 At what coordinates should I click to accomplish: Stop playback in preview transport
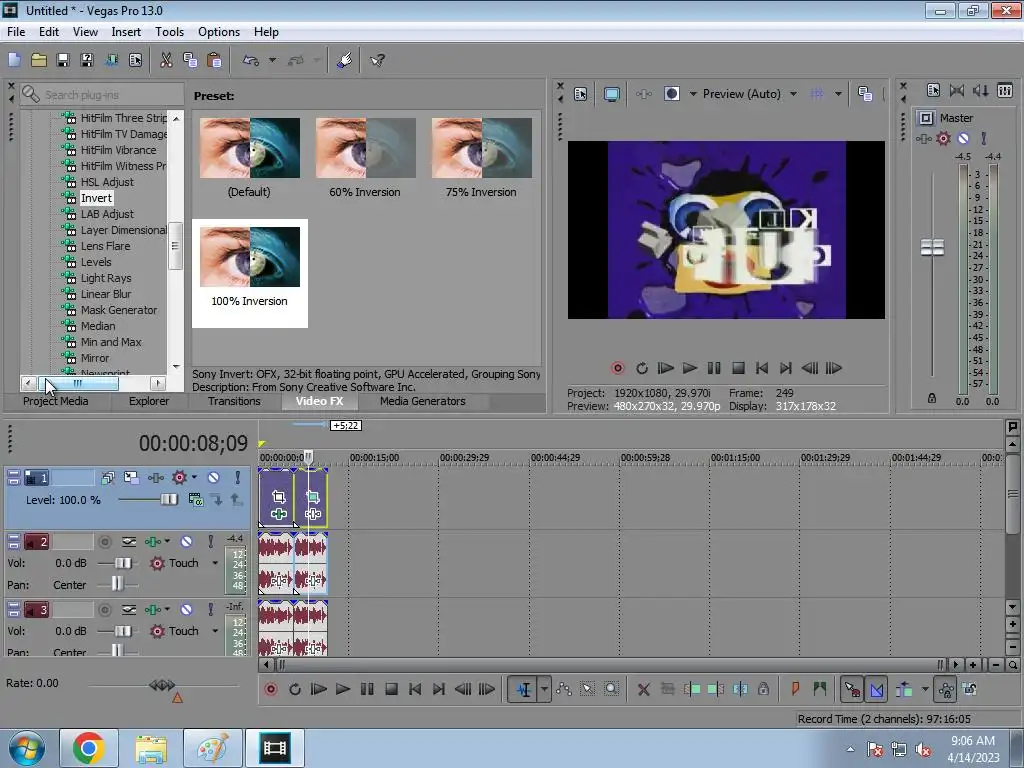point(738,368)
